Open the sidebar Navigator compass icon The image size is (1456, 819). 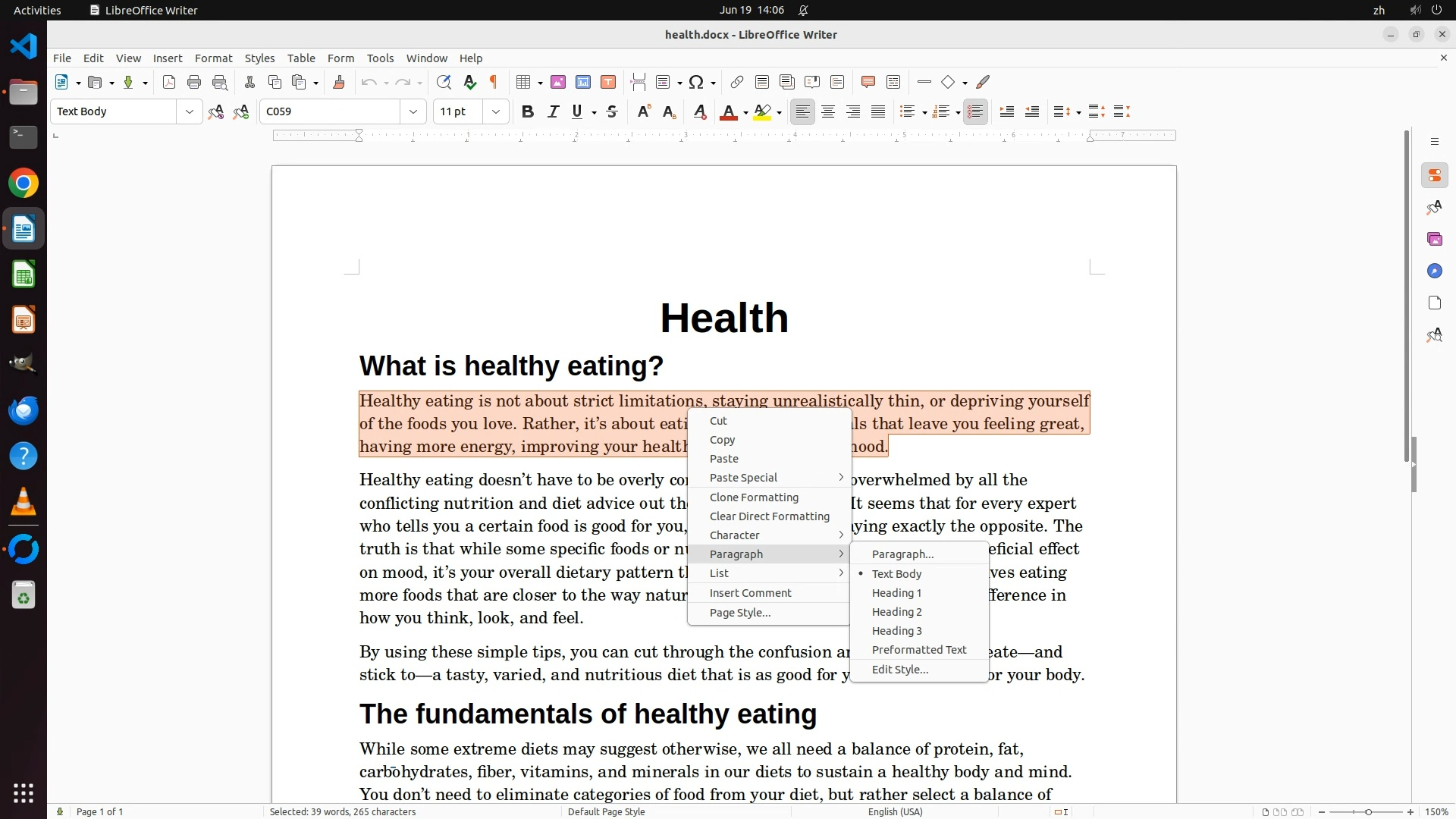1434,271
